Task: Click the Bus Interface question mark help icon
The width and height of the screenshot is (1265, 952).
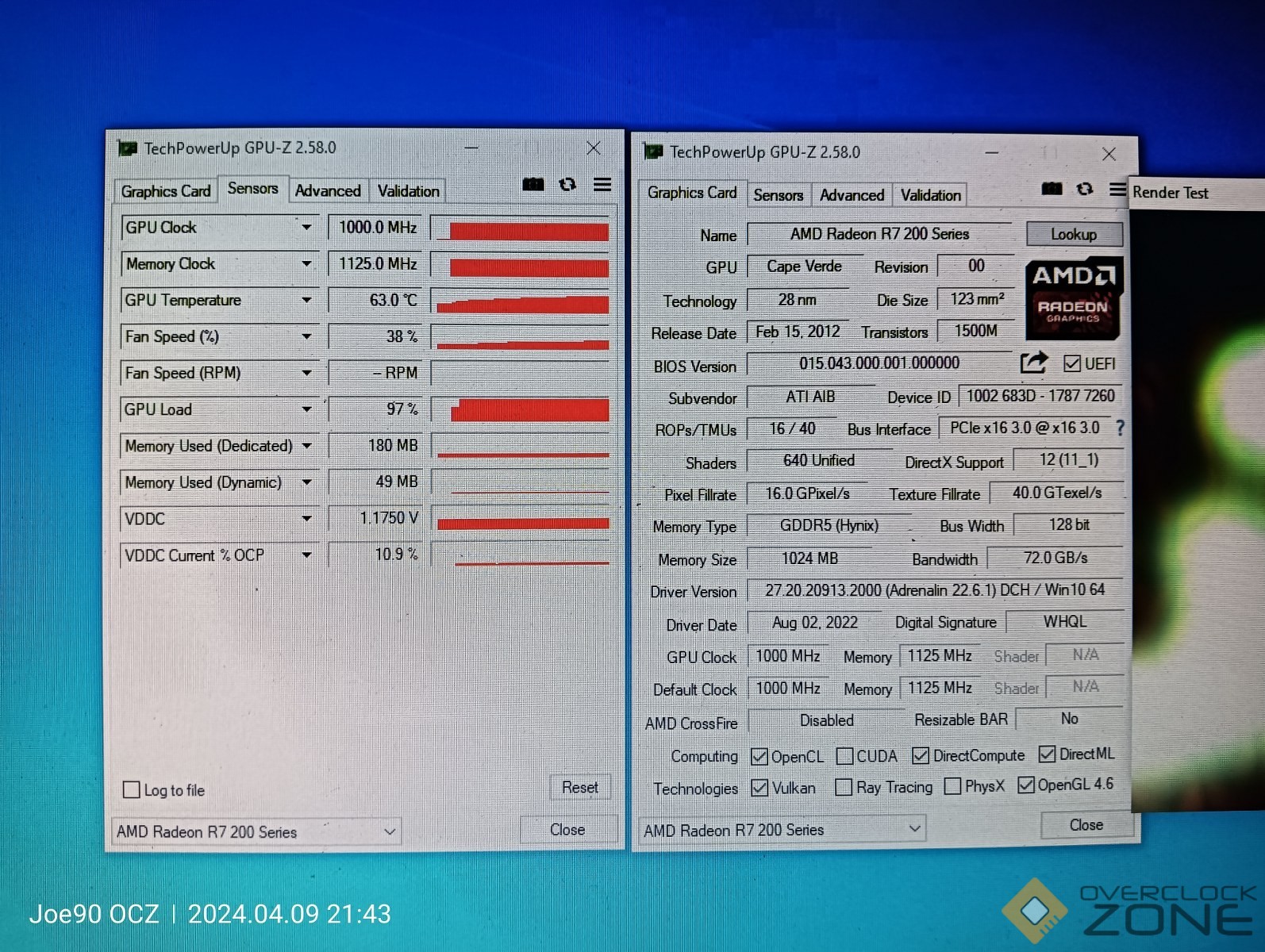Action: [x=1120, y=428]
